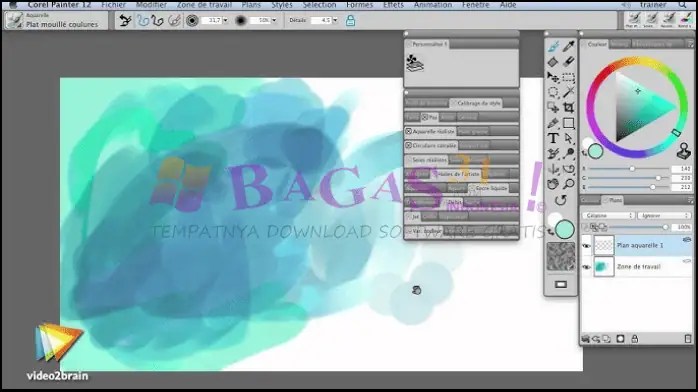Open the Huiles de l'artiste panel tab

(x=456, y=174)
